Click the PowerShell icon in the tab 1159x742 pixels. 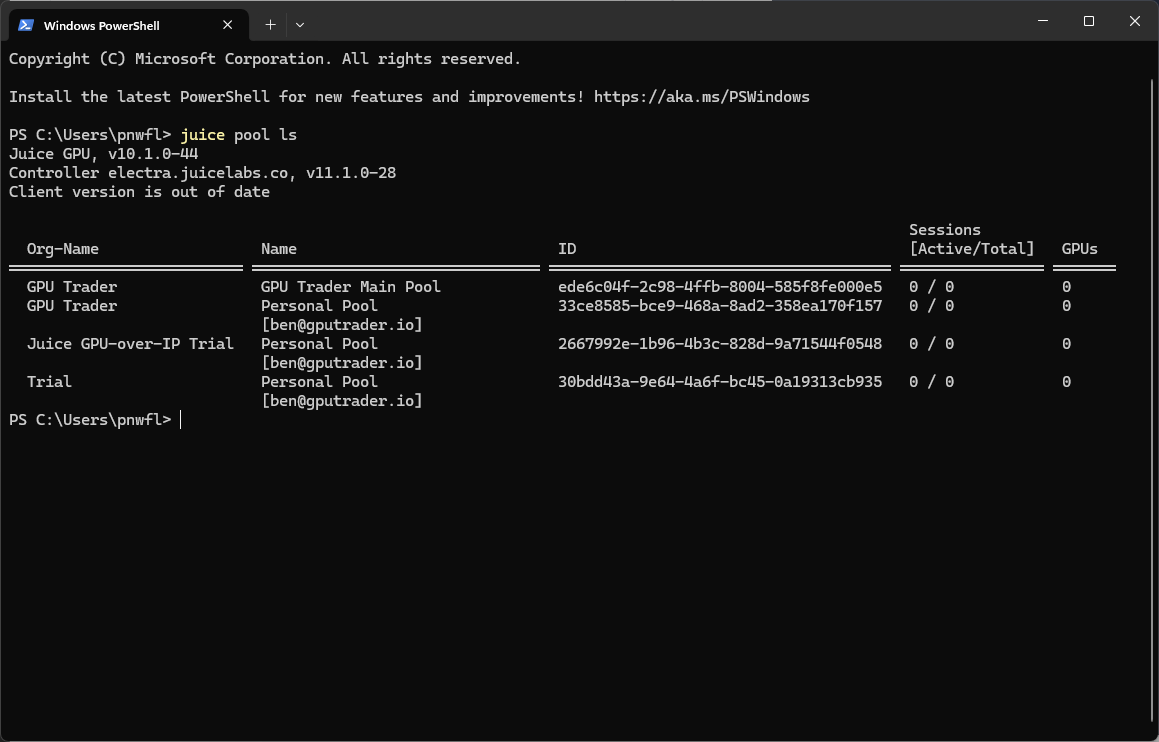tap(26, 25)
